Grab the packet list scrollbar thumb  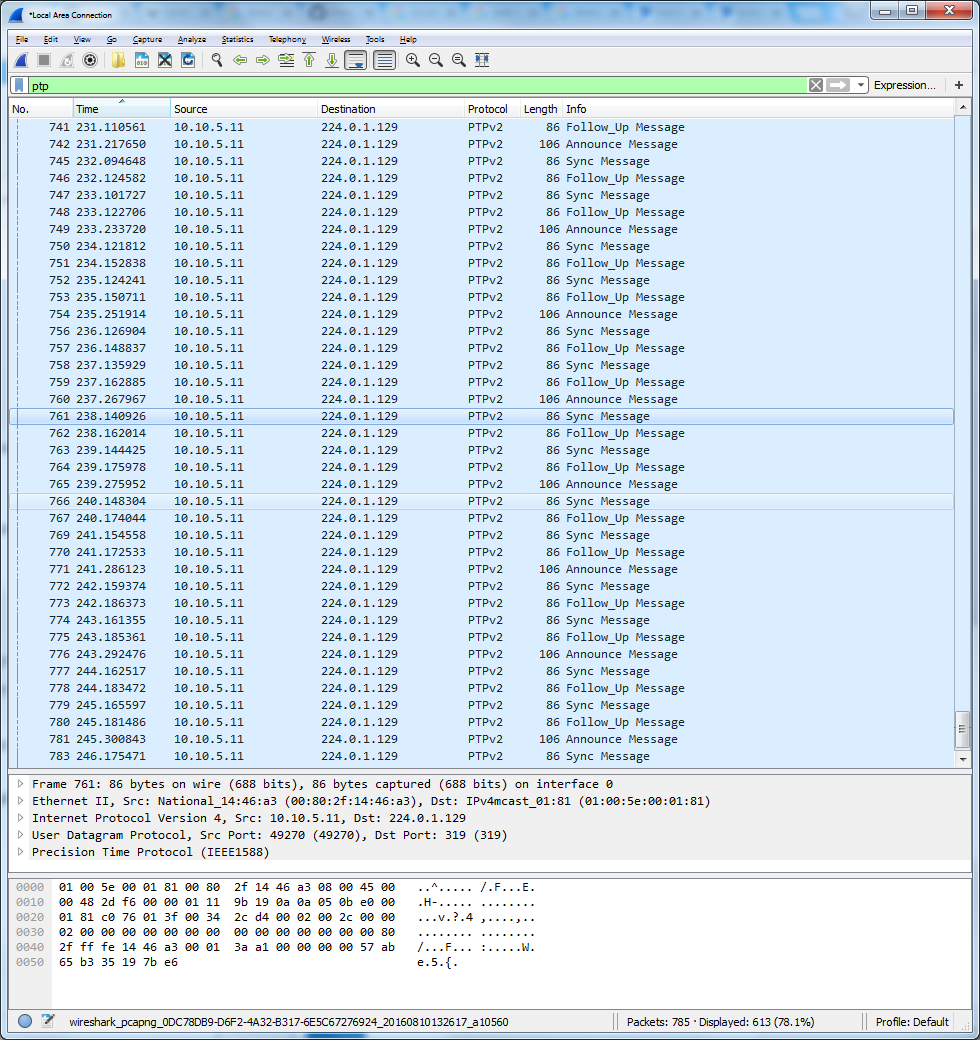pyautogui.click(x=963, y=729)
